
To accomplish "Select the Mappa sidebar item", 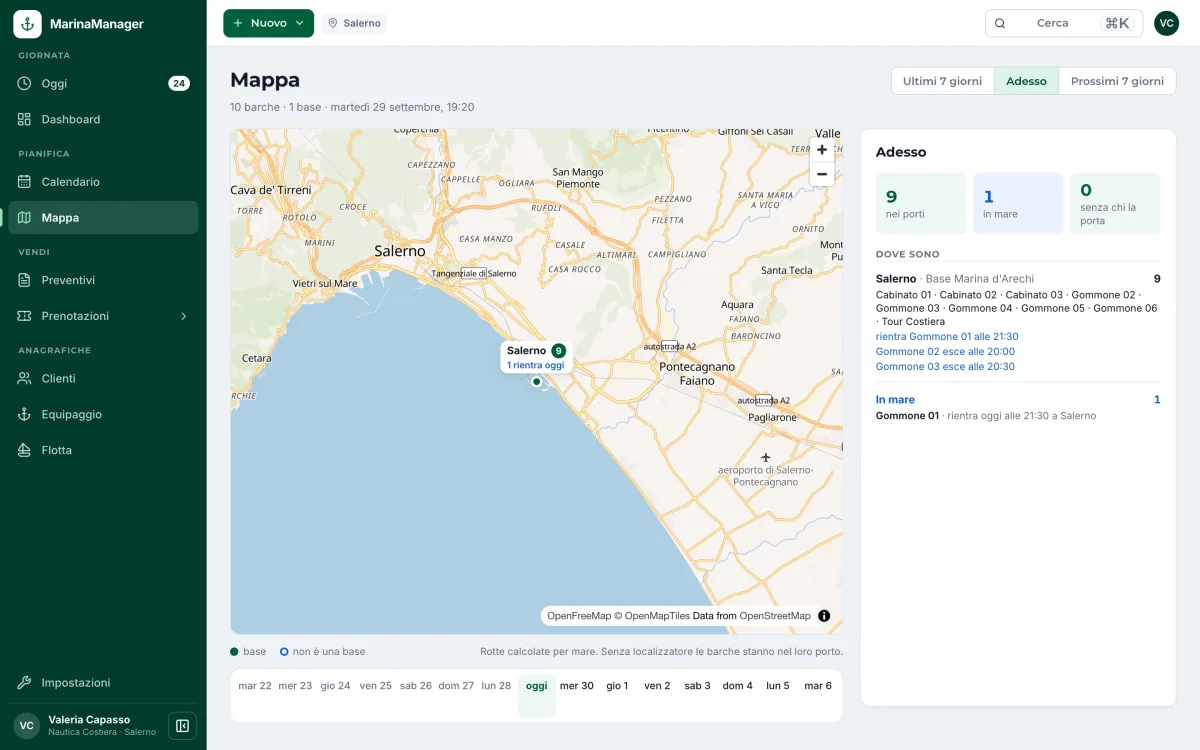I will click(103, 218).
